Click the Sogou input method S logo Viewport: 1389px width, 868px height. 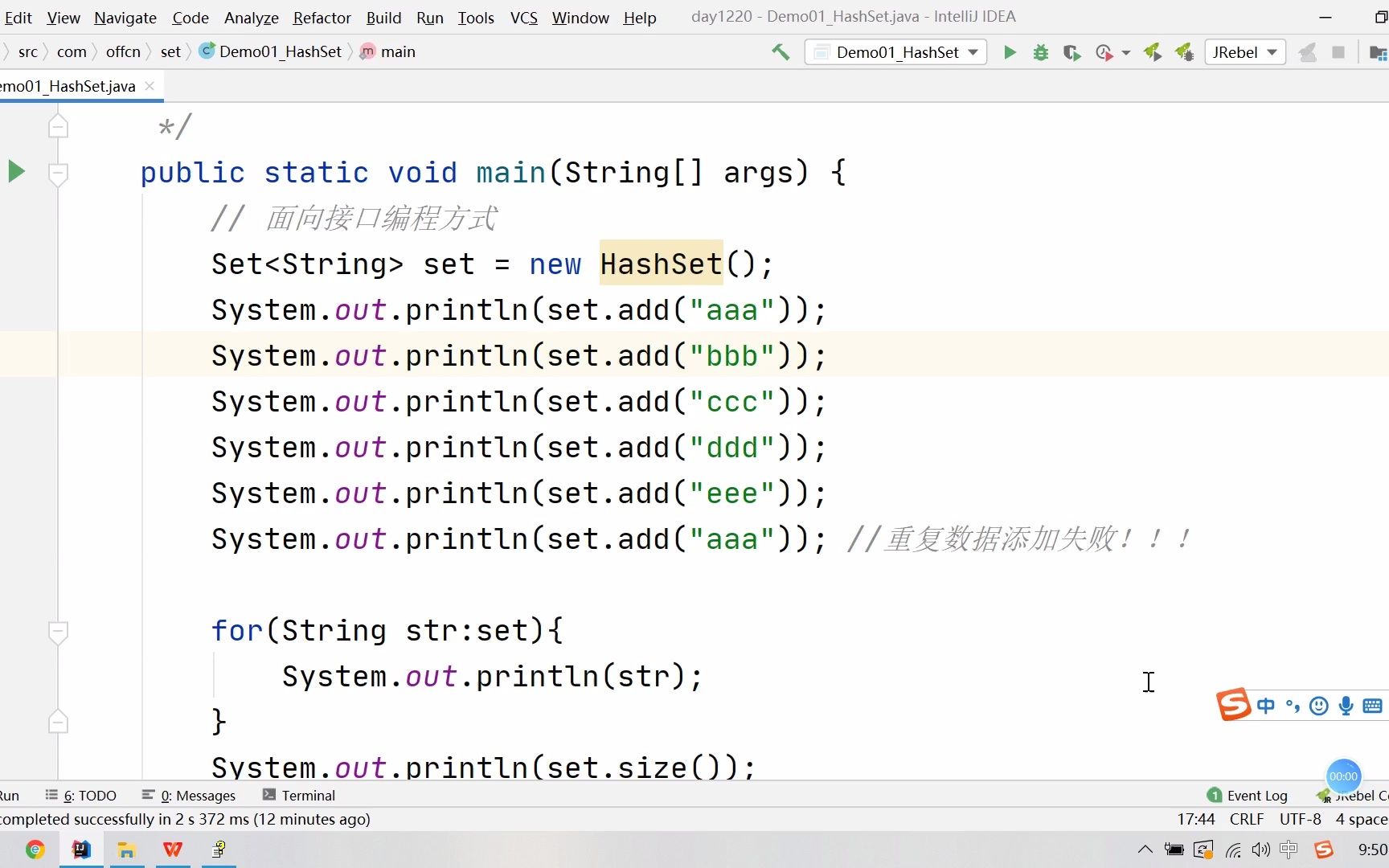1234,705
